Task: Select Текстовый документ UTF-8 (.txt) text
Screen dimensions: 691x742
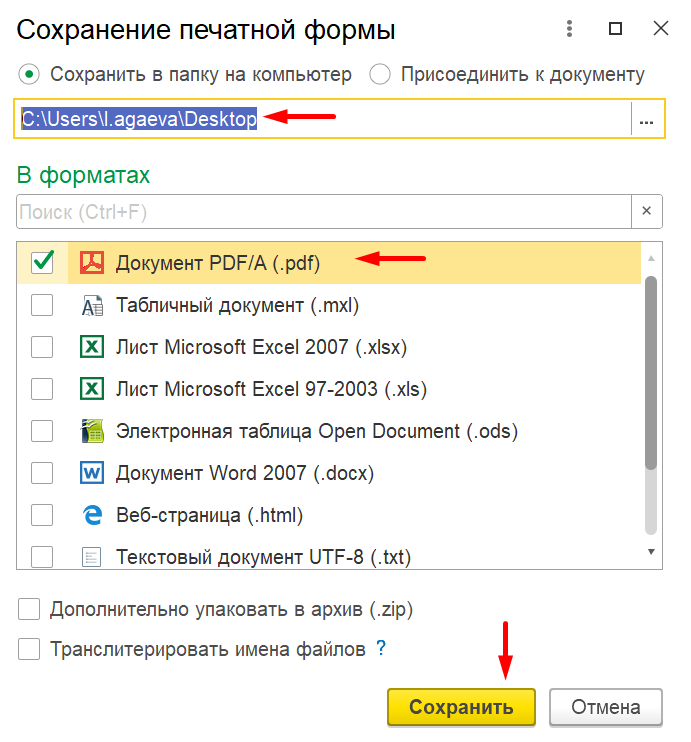Action: 264,556
